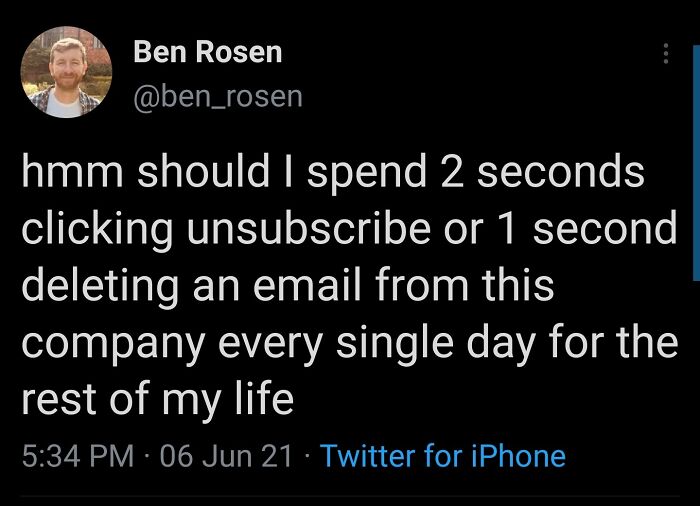Viewport: 700px width, 506px height.
Task: Click "rest of my life" tweet line
Action: (157, 400)
